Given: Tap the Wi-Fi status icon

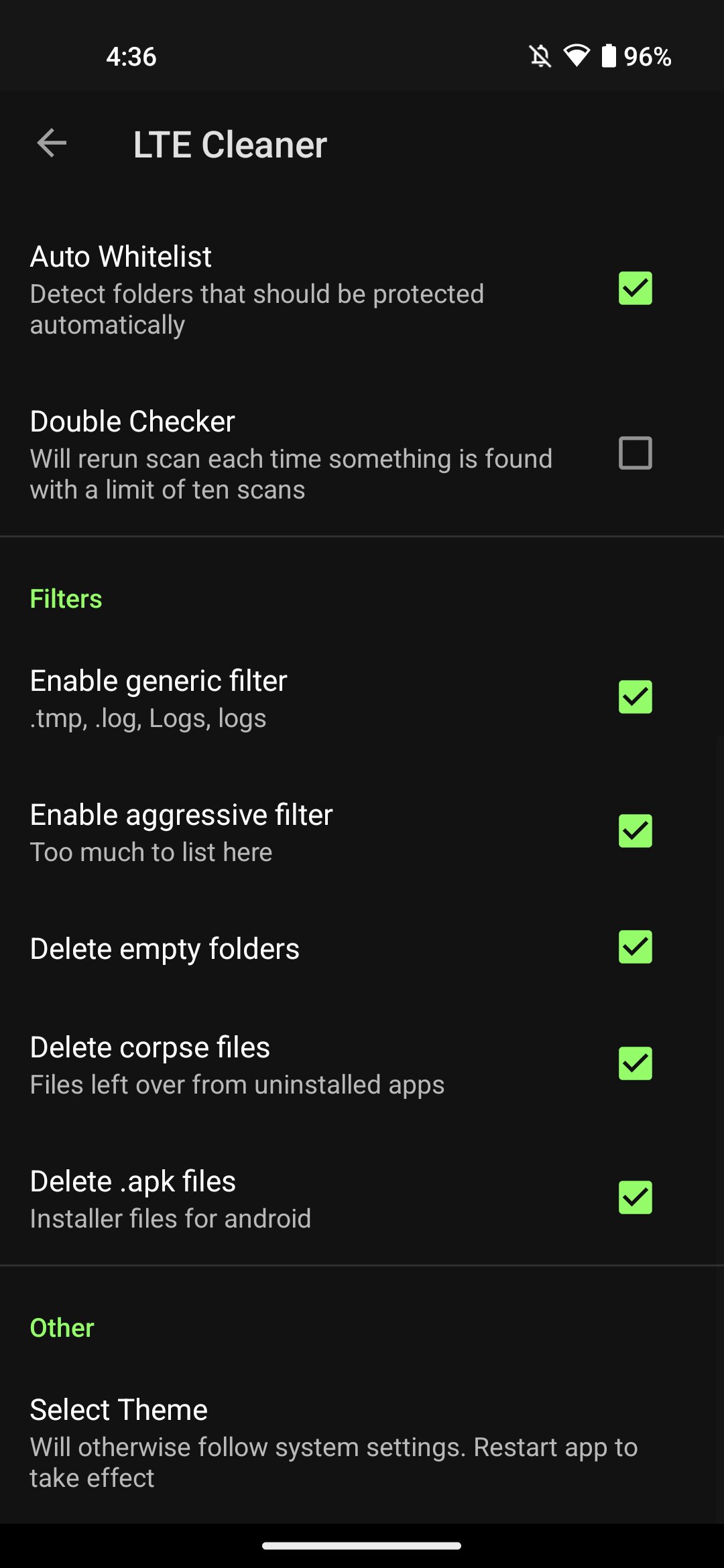Looking at the screenshot, I should (576, 56).
